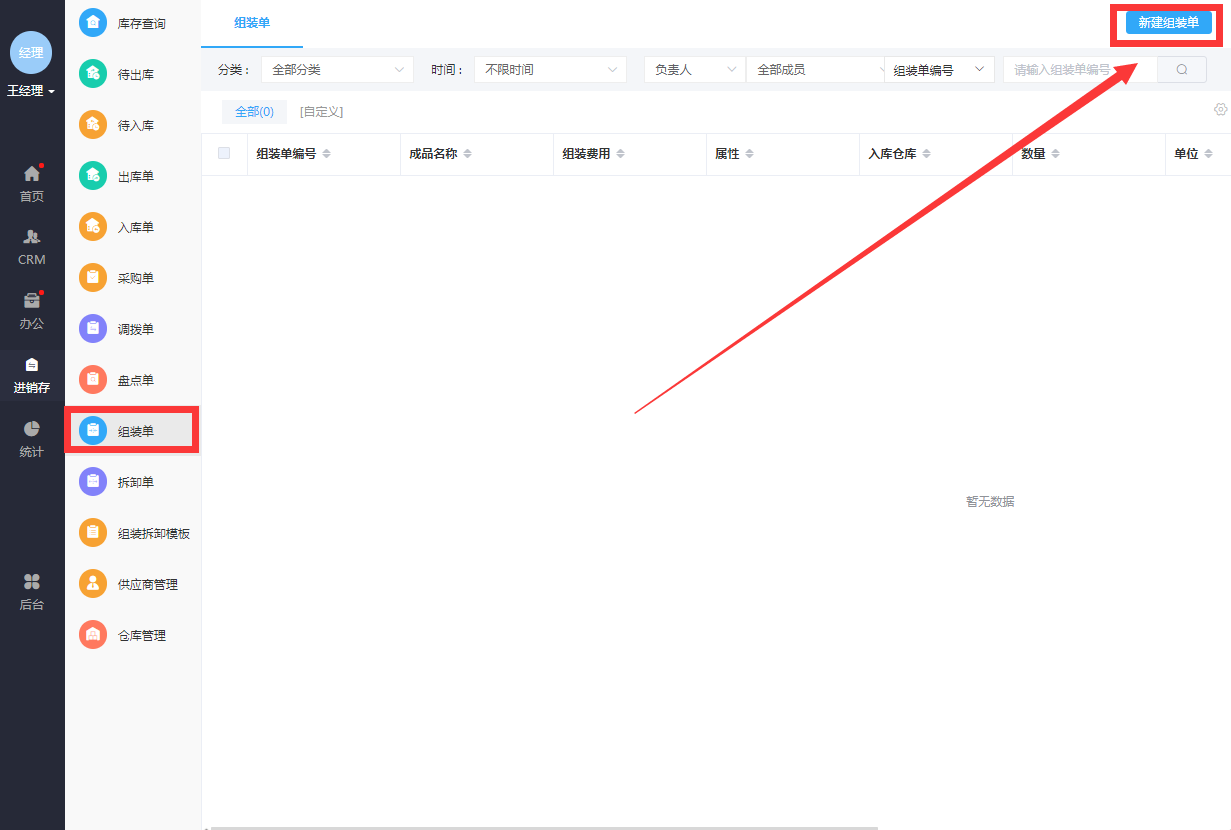Sort by 单位 column arrows
This screenshot has height=830, width=1231.
1208,154
